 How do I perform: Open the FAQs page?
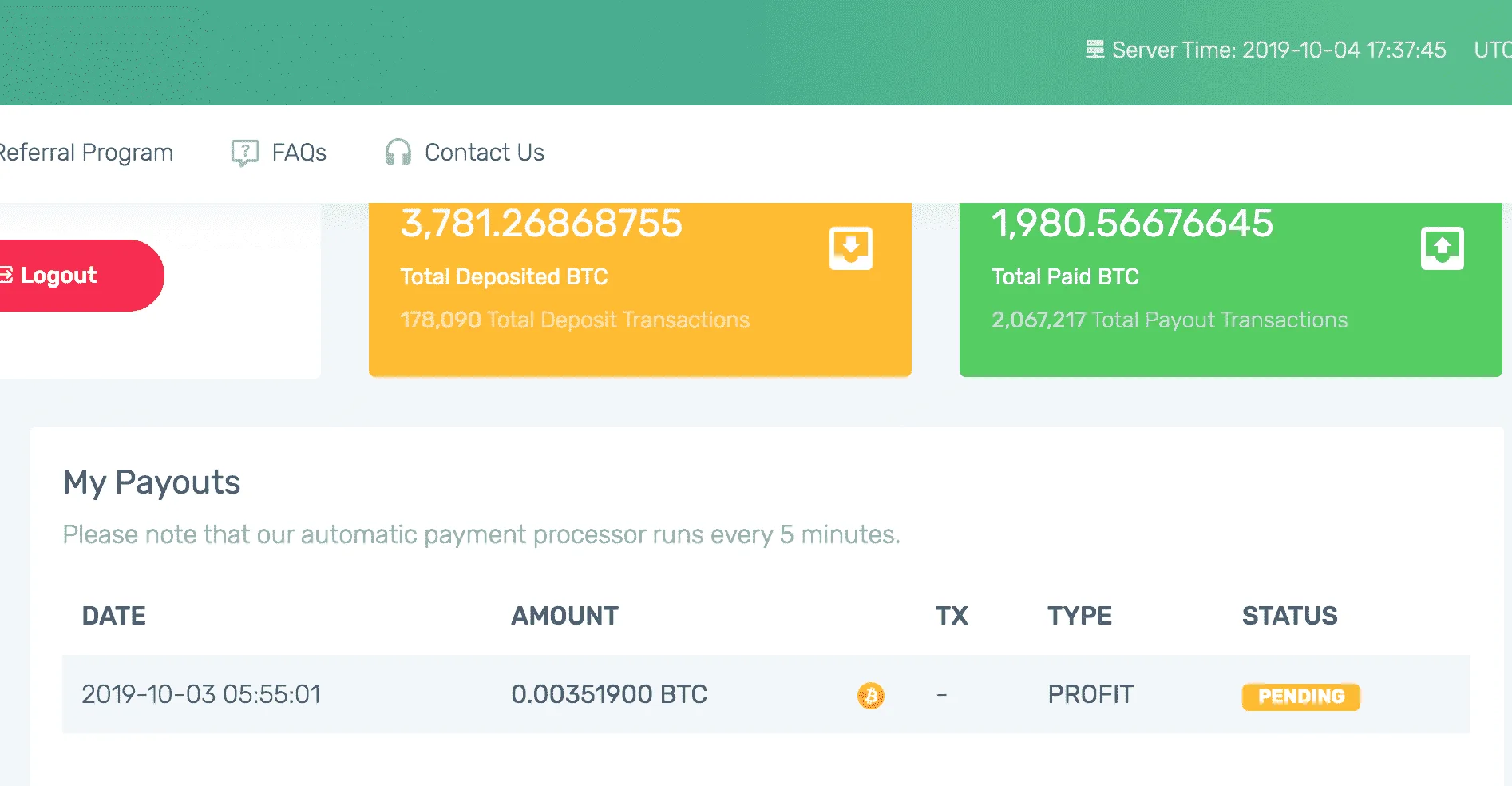coord(299,153)
